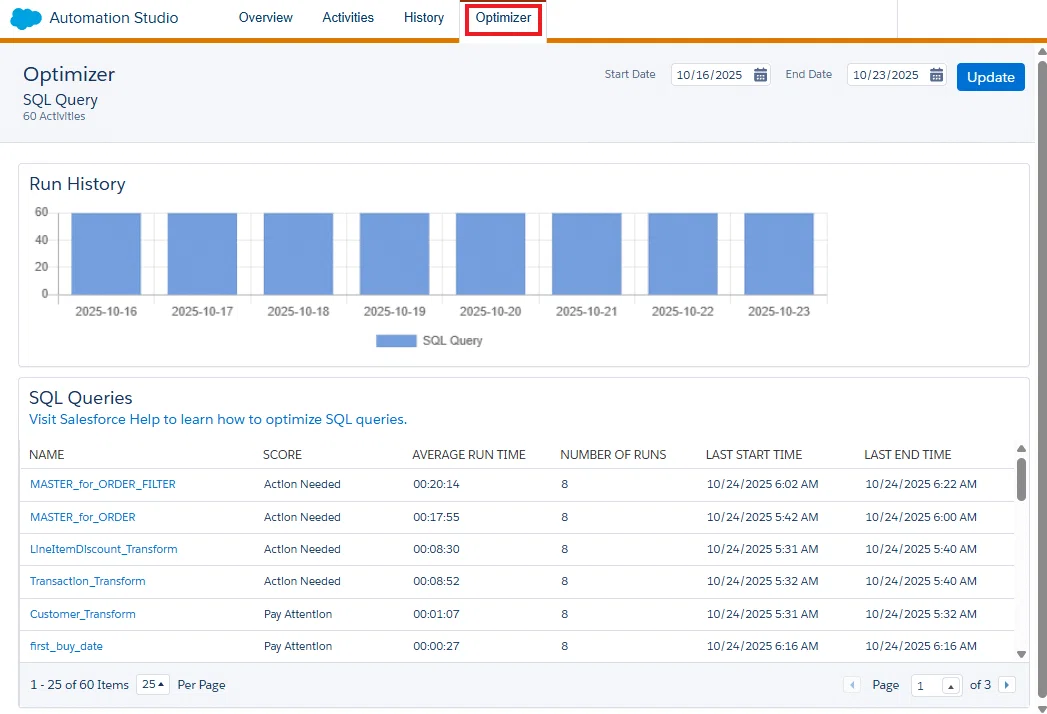The height and width of the screenshot is (714, 1047).
Task: Click table scroll-down arrow
Action: coord(1021,655)
